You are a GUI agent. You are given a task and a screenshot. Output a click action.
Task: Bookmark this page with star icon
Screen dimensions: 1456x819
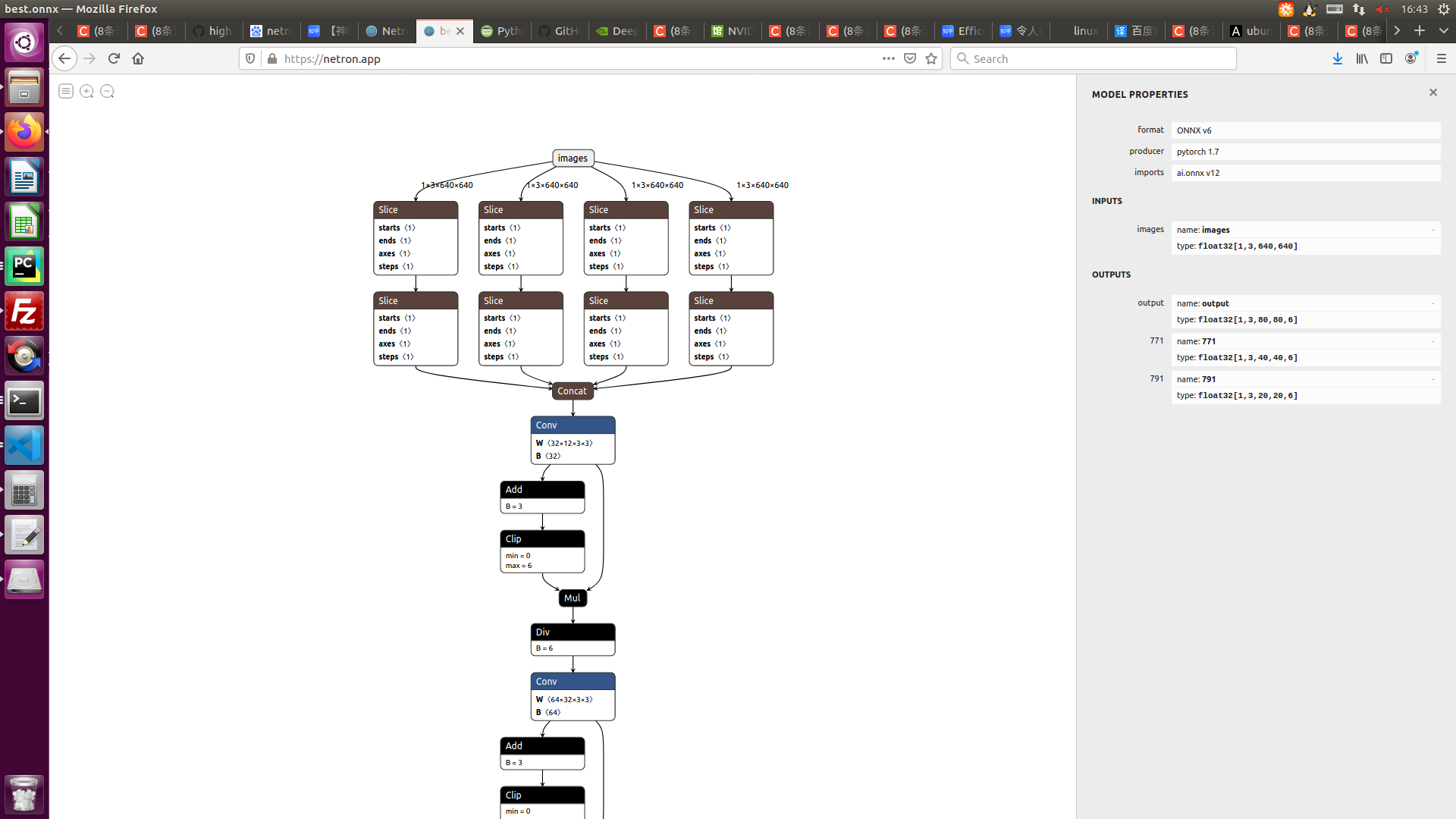point(931,58)
